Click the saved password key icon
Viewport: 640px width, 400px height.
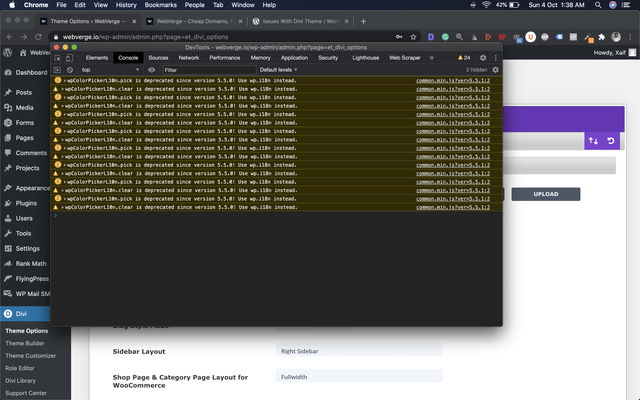[x=399, y=37]
